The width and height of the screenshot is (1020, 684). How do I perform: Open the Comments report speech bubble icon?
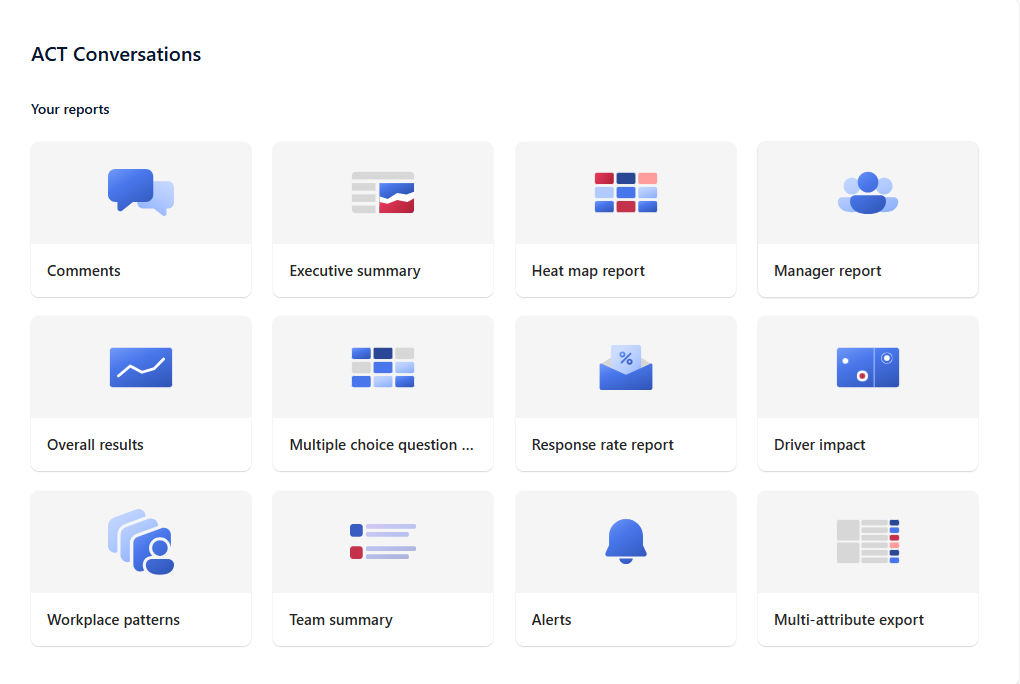[140, 192]
